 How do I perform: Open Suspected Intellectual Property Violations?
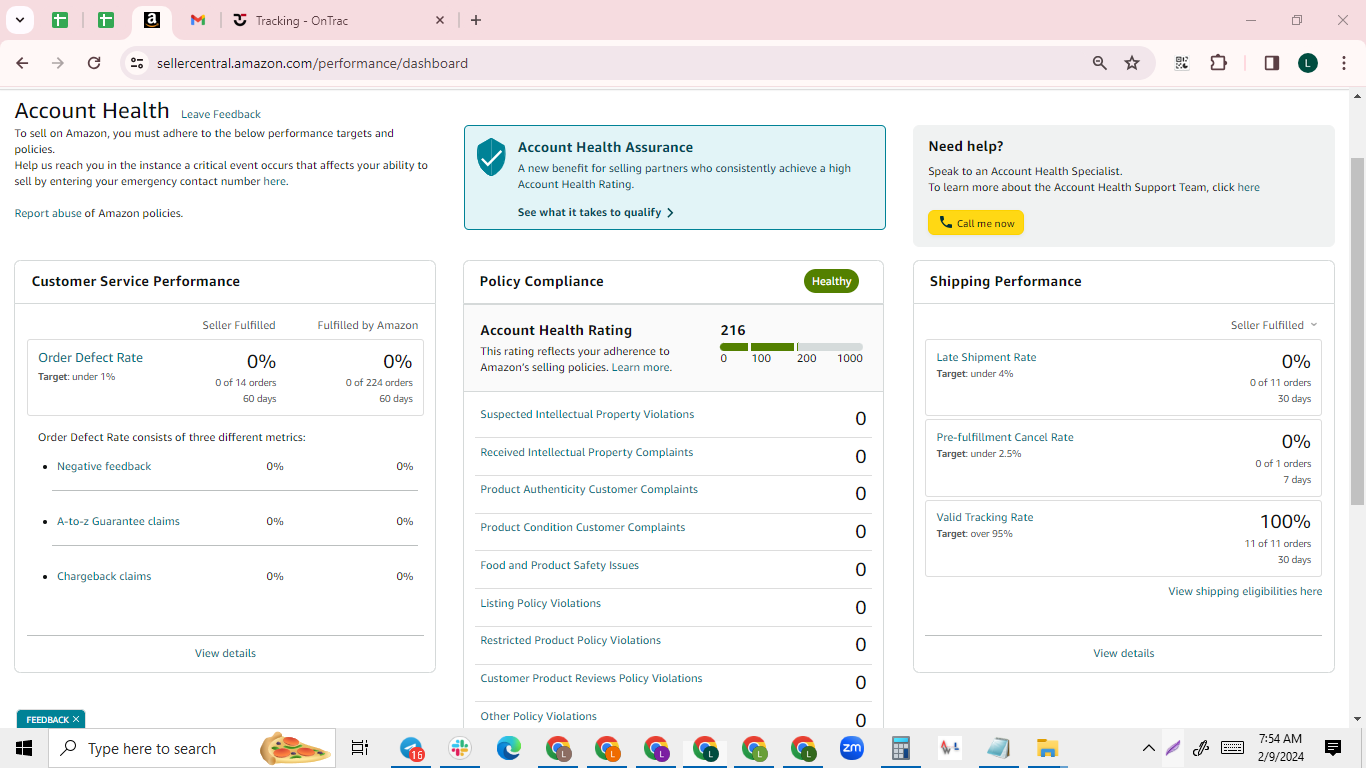click(587, 414)
